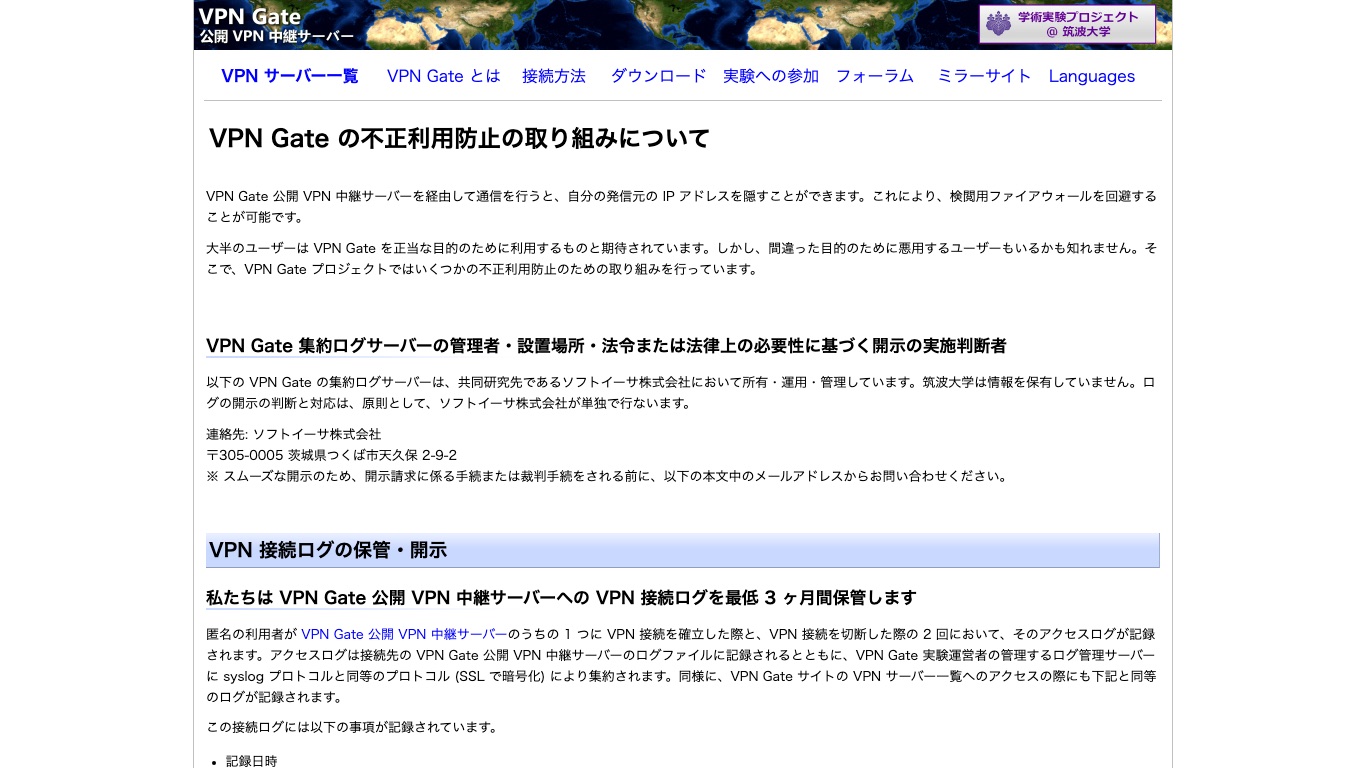This screenshot has height=768, width=1366.
Task: Visit the 実験への参加 page
Action: tap(771, 76)
